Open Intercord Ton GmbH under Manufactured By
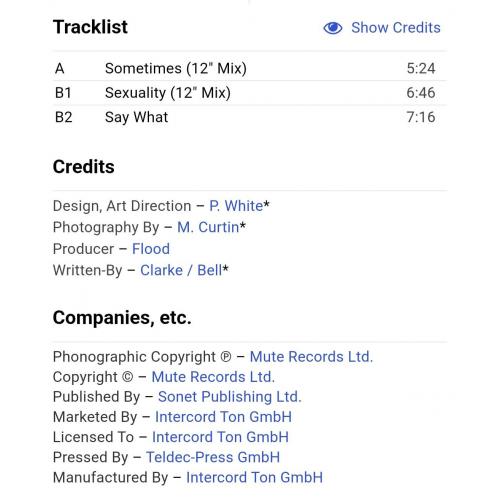The width and height of the screenshot is (500, 500). pyautogui.click(x=254, y=477)
